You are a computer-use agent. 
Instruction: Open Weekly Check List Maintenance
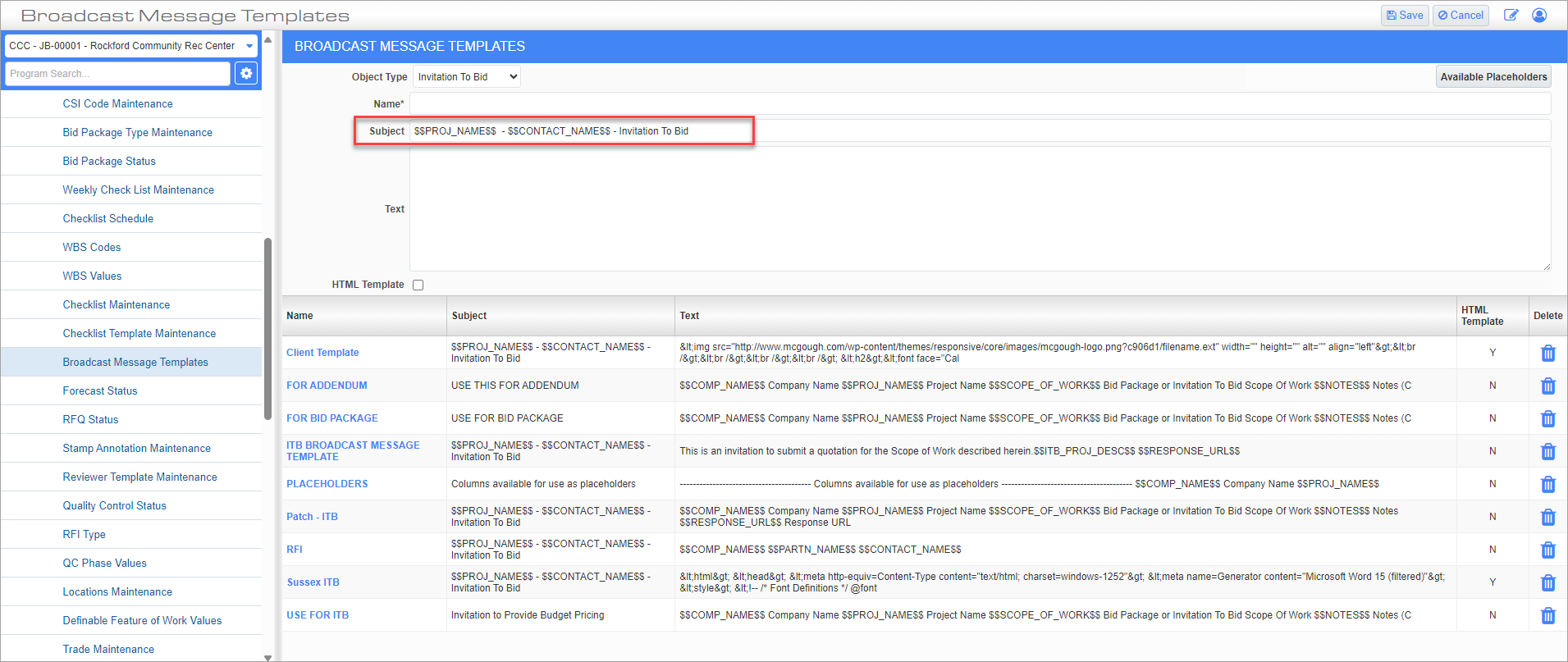pos(138,189)
